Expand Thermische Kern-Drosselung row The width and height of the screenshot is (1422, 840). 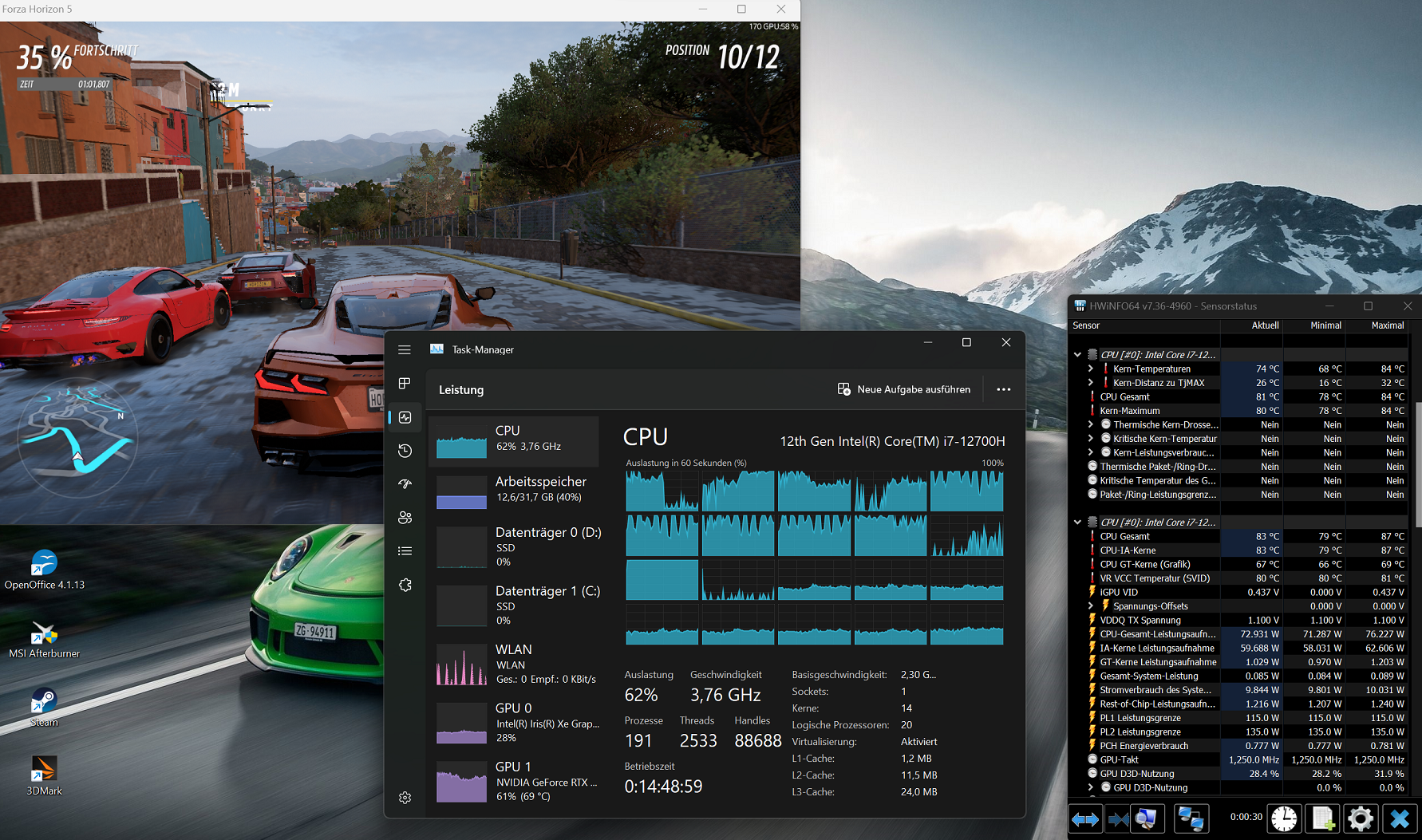tap(1091, 424)
